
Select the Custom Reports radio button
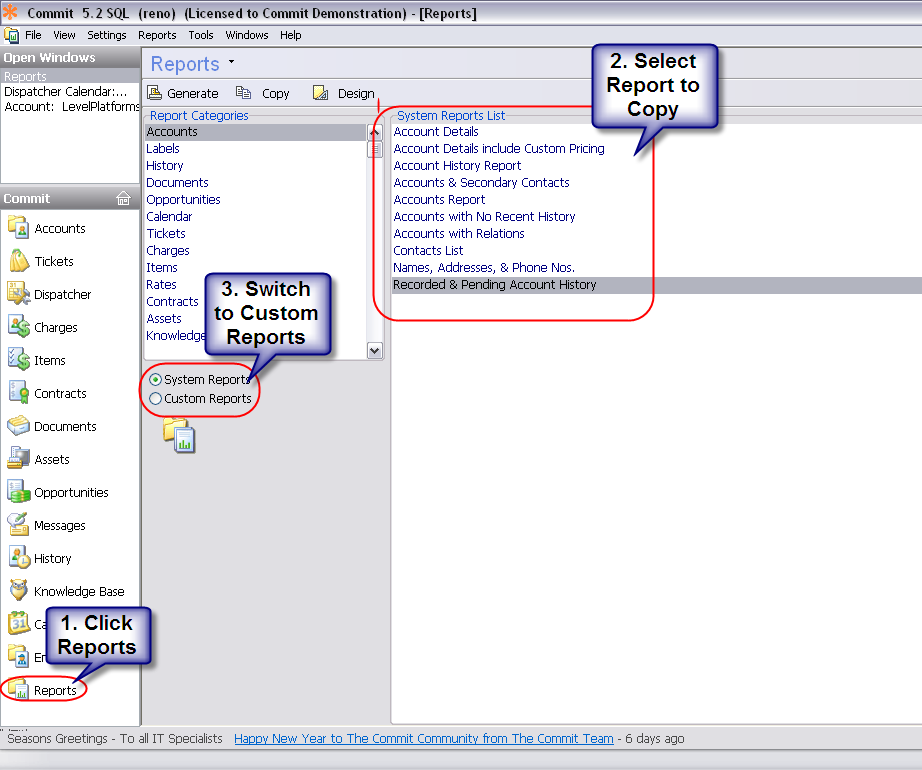tap(155, 399)
